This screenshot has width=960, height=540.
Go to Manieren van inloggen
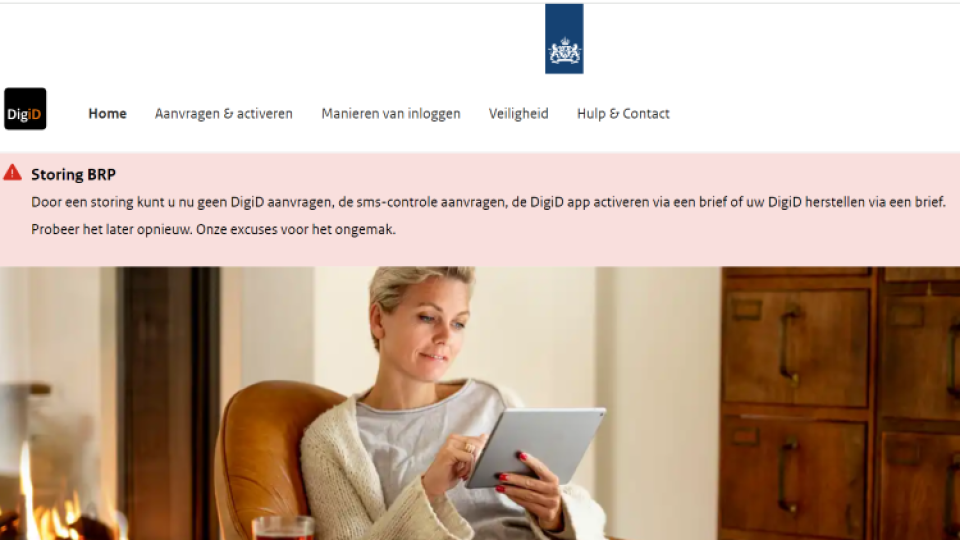coord(391,114)
